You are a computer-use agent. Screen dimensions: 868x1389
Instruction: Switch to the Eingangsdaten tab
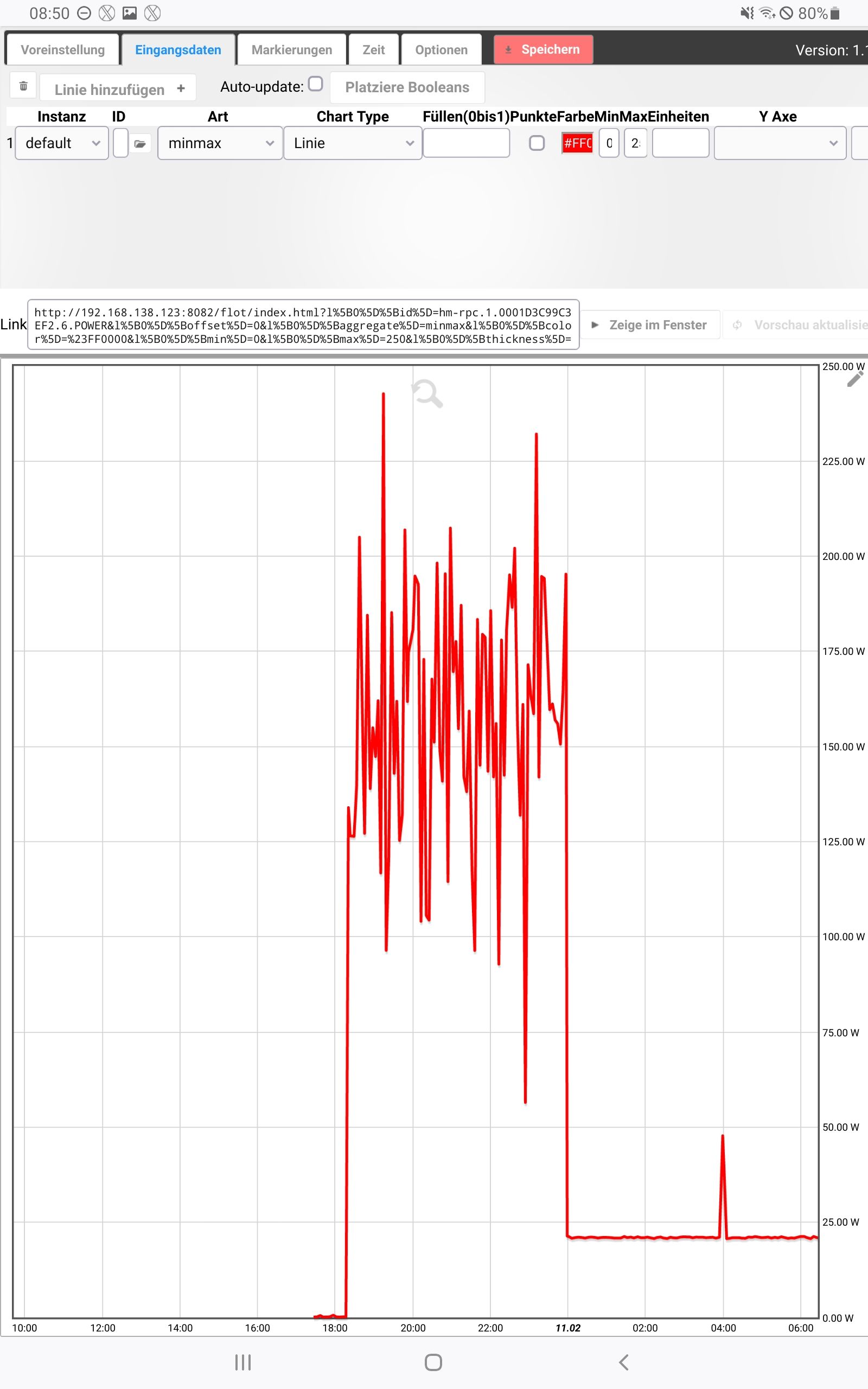[178, 50]
